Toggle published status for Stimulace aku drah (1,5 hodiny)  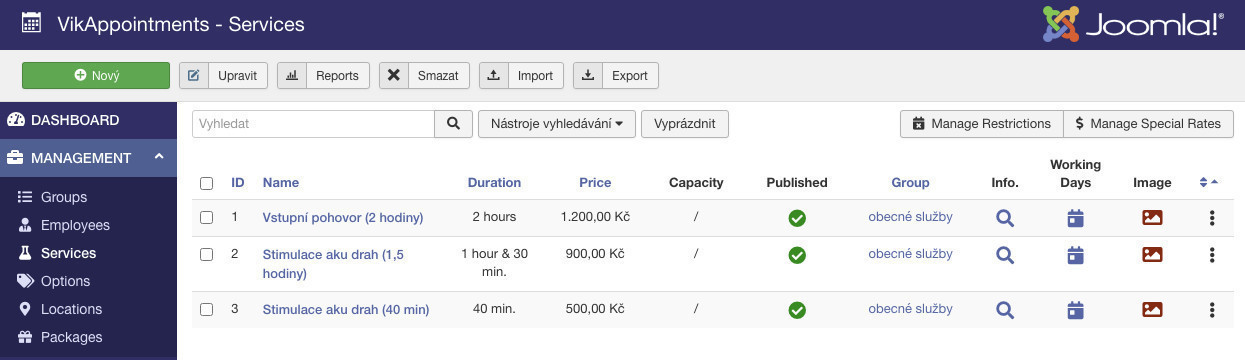tap(797, 255)
